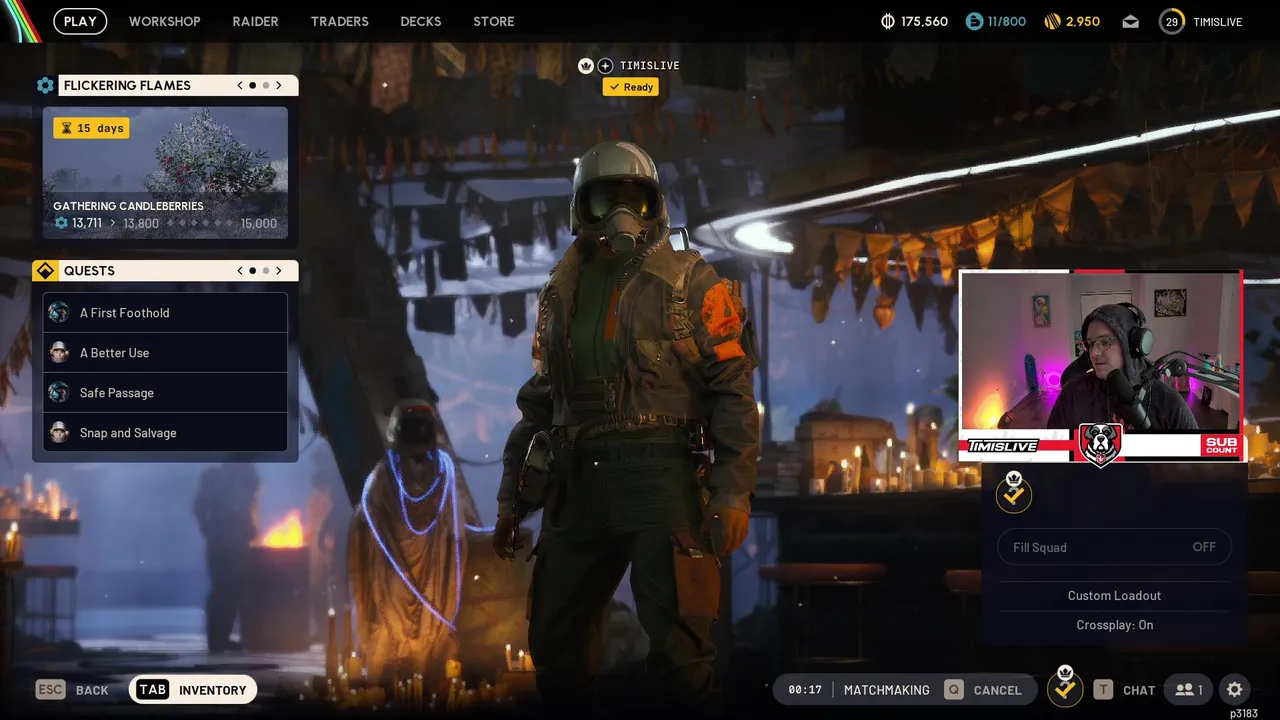Open the RAIDER tab
Viewport: 1280px width, 720px height.
click(255, 21)
